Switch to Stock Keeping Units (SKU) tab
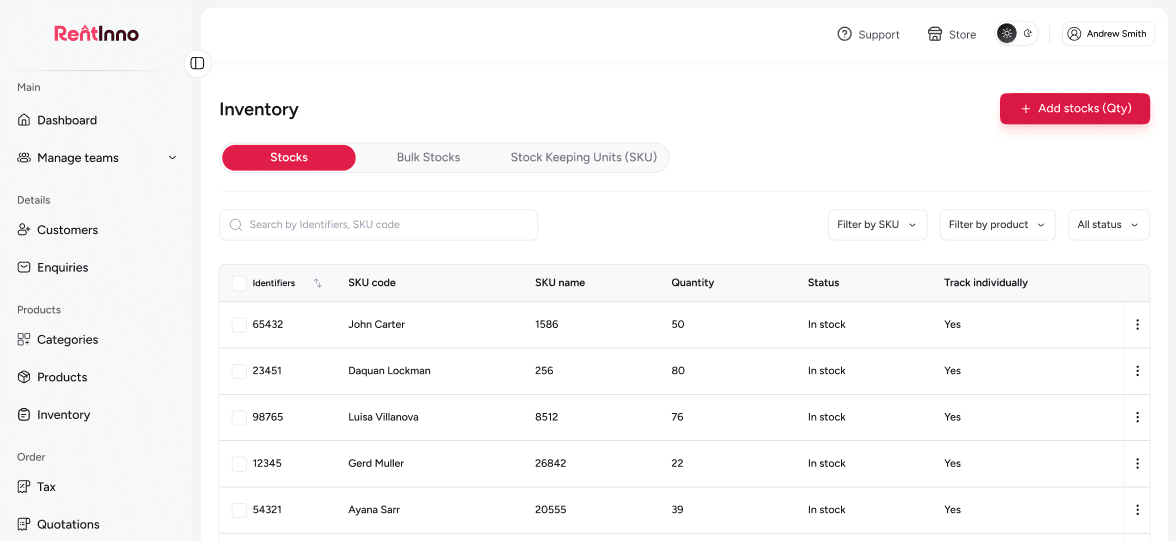The width and height of the screenshot is (1176, 541). click(x=584, y=158)
